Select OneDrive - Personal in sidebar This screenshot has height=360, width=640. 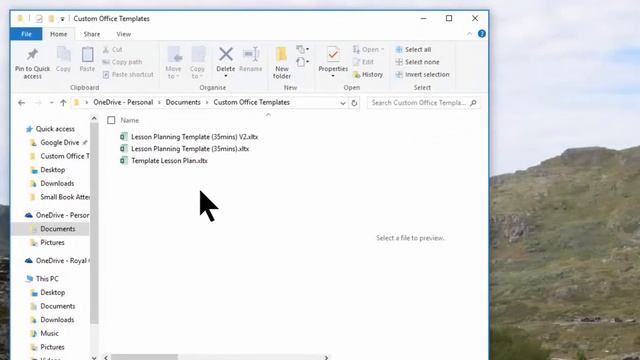click(x=57, y=215)
